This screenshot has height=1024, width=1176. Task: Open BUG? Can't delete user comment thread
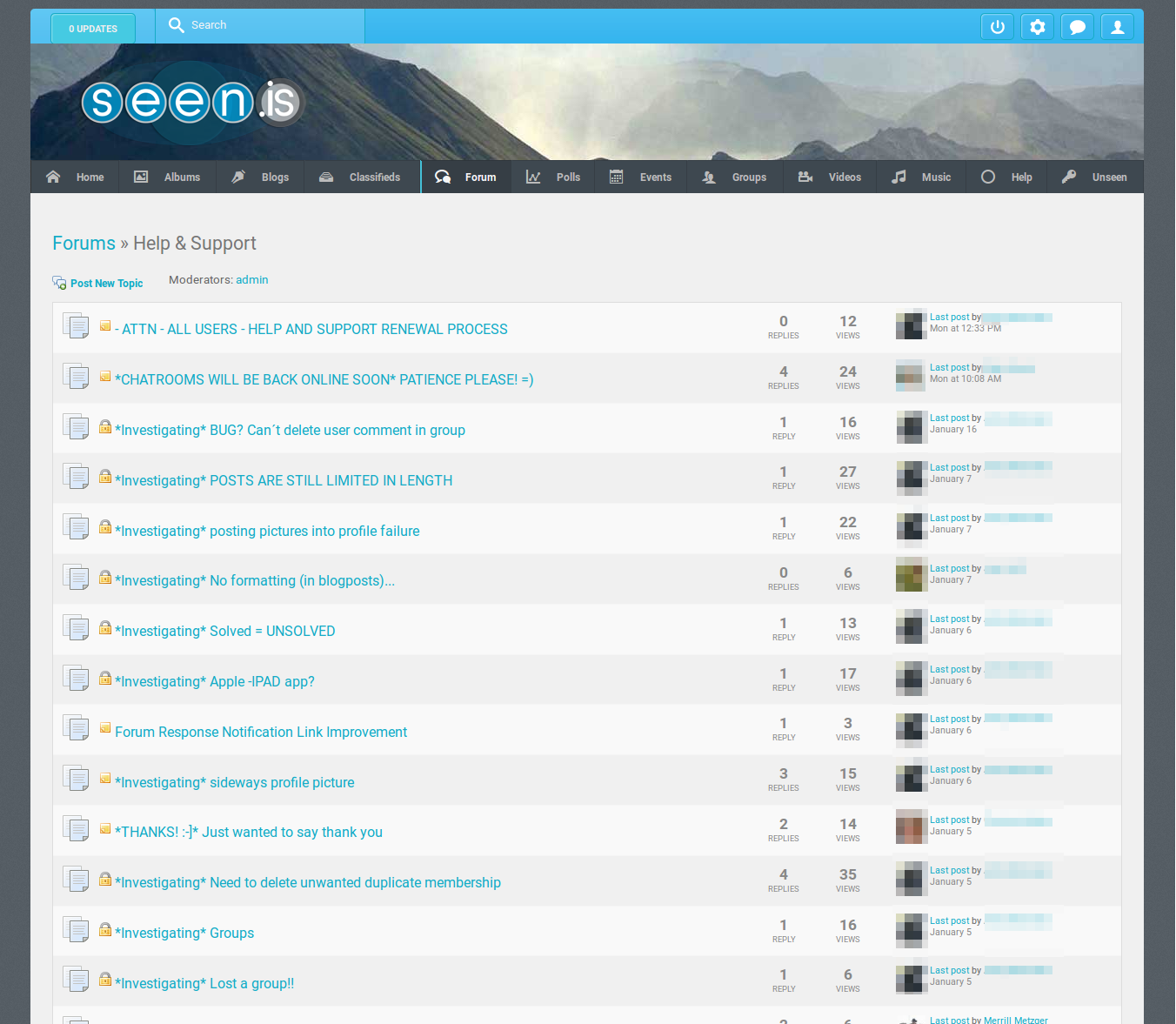point(291,431)
